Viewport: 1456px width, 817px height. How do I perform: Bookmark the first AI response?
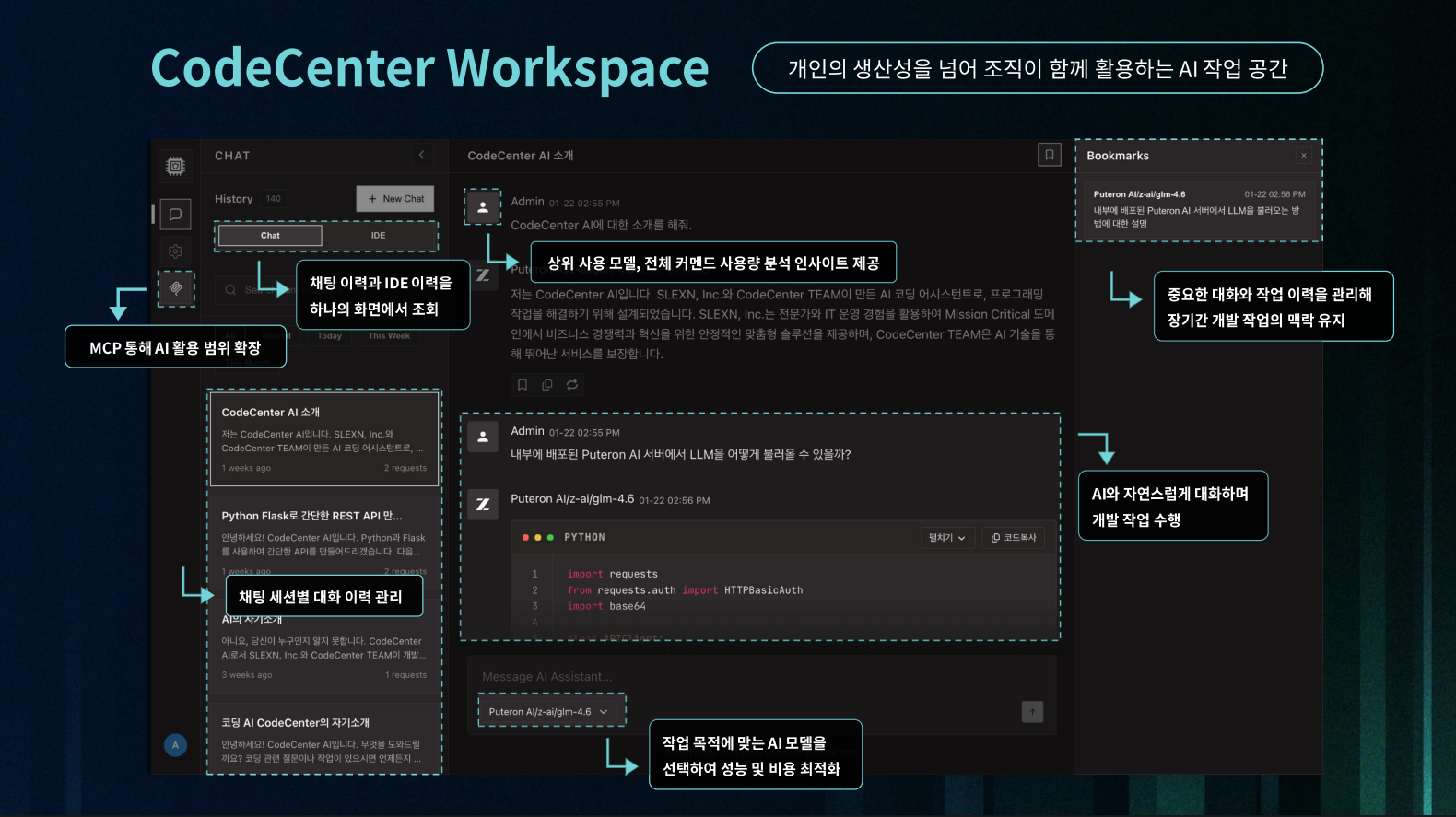click(x=523, y=385)
